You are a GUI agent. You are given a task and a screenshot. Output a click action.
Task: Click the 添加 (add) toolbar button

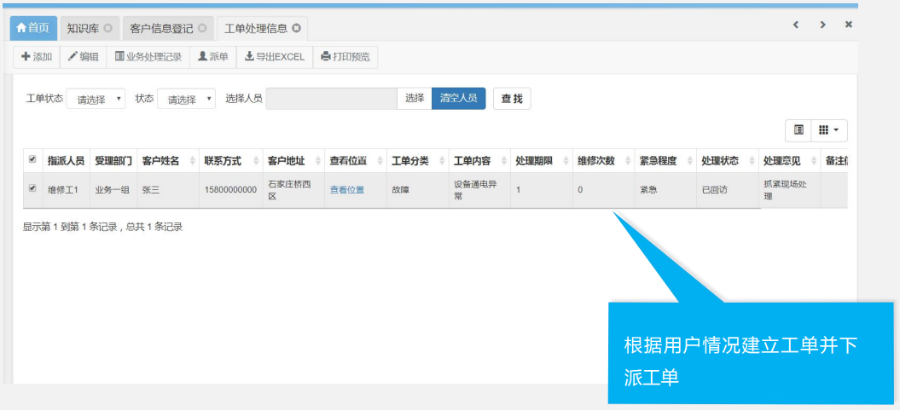pyautogui.click(x=37, y=57)
